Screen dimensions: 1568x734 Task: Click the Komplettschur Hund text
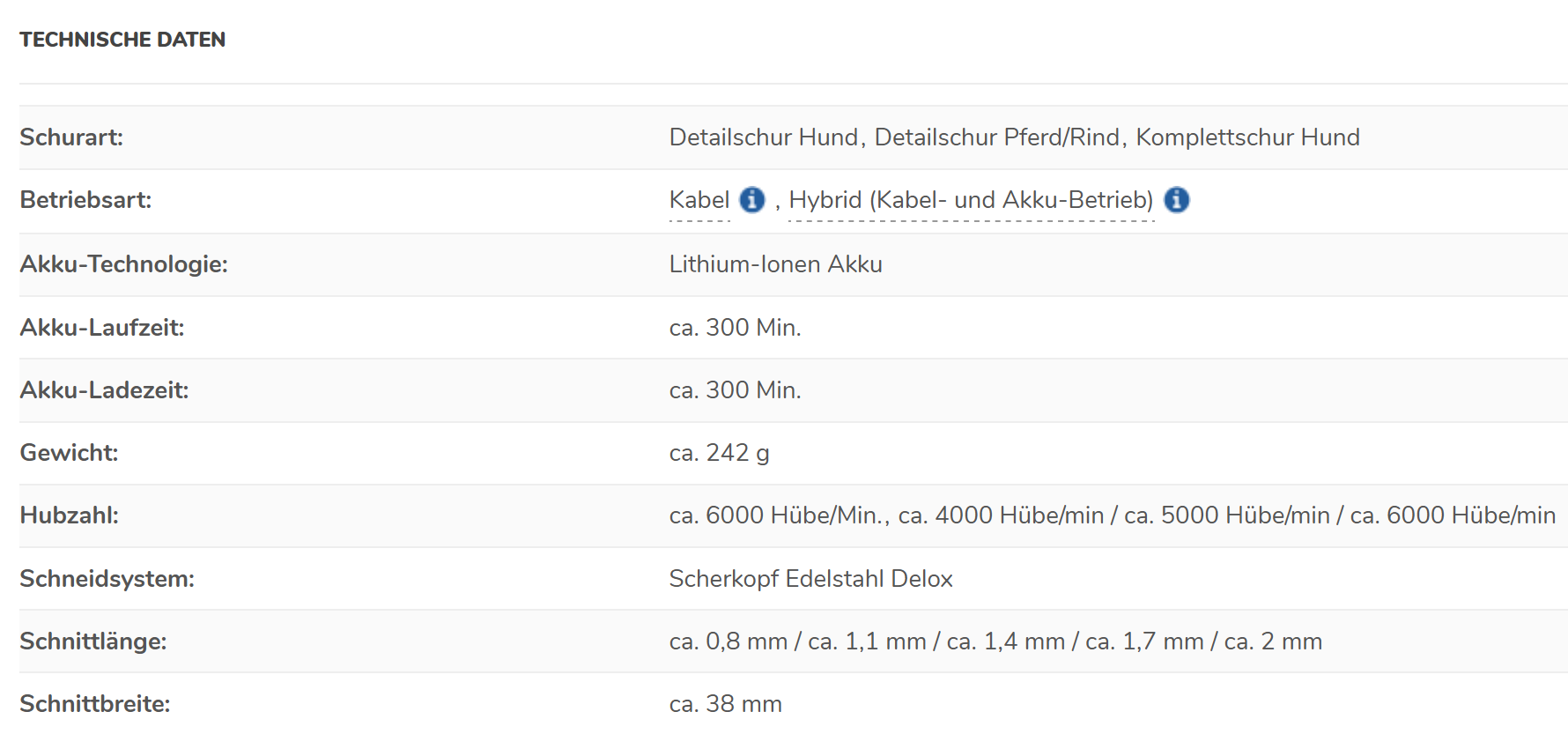pyautogui.click(x=1247, y=137)
